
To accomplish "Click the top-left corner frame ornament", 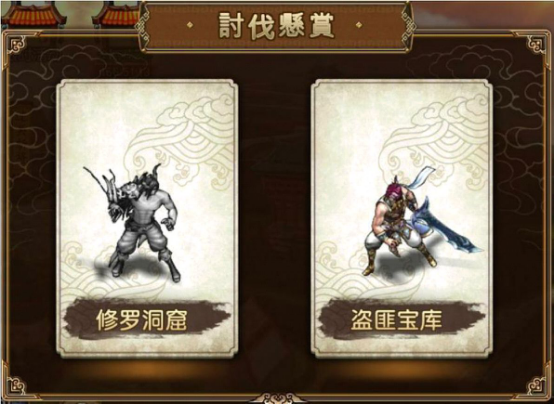I will point(17,44).
